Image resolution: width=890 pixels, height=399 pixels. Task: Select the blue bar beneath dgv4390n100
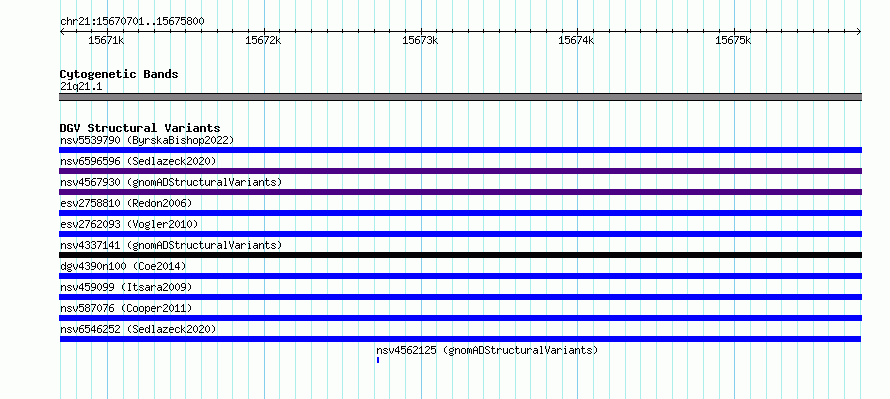tap(460, 276)
